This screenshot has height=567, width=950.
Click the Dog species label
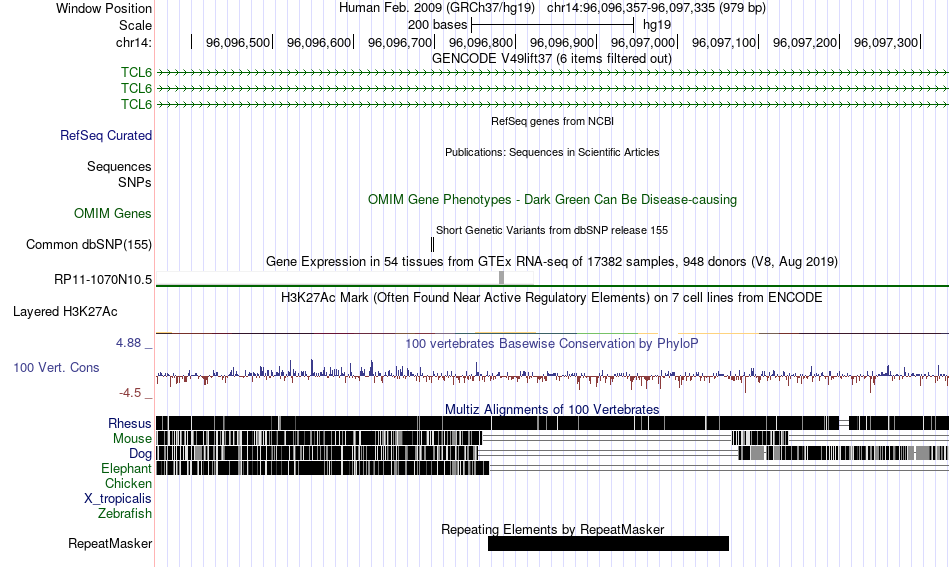point(140,454)
